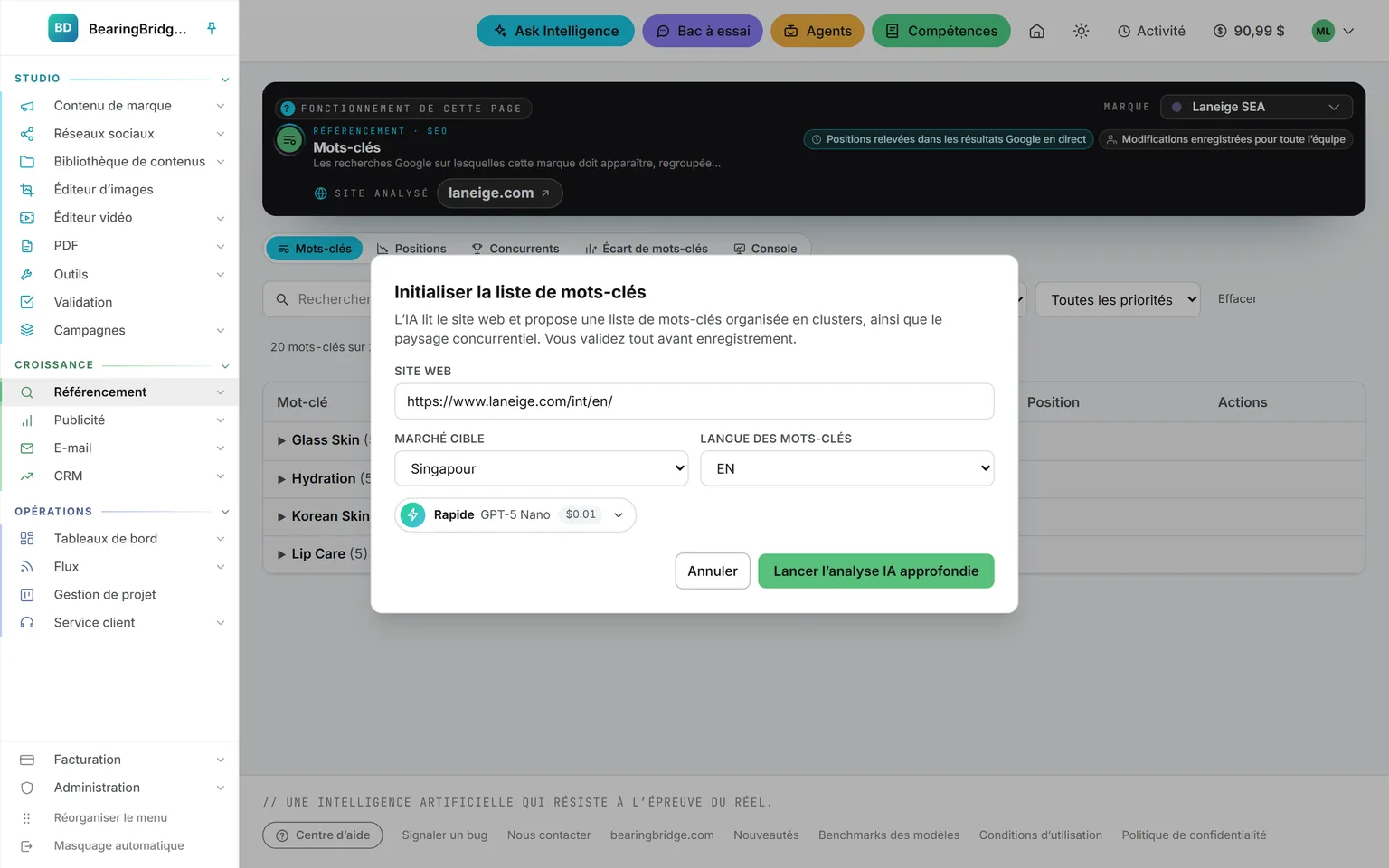Screen dimensions: 1389x868
Task: Click the crop icon for Éditeur d'images
Action: 27,190
